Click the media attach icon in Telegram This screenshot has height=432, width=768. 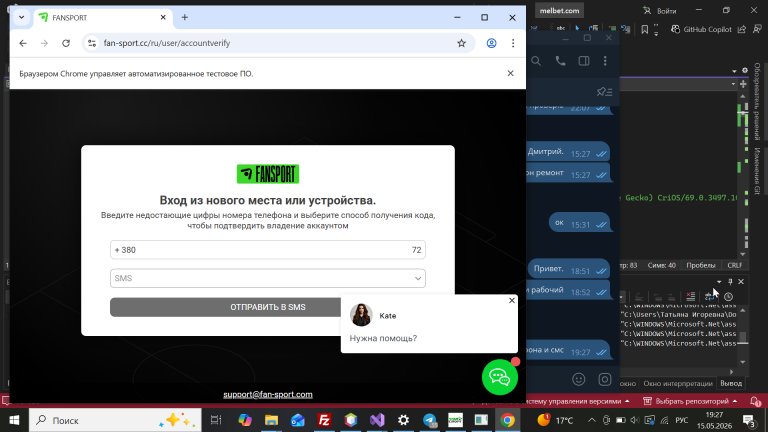(605, 379)
